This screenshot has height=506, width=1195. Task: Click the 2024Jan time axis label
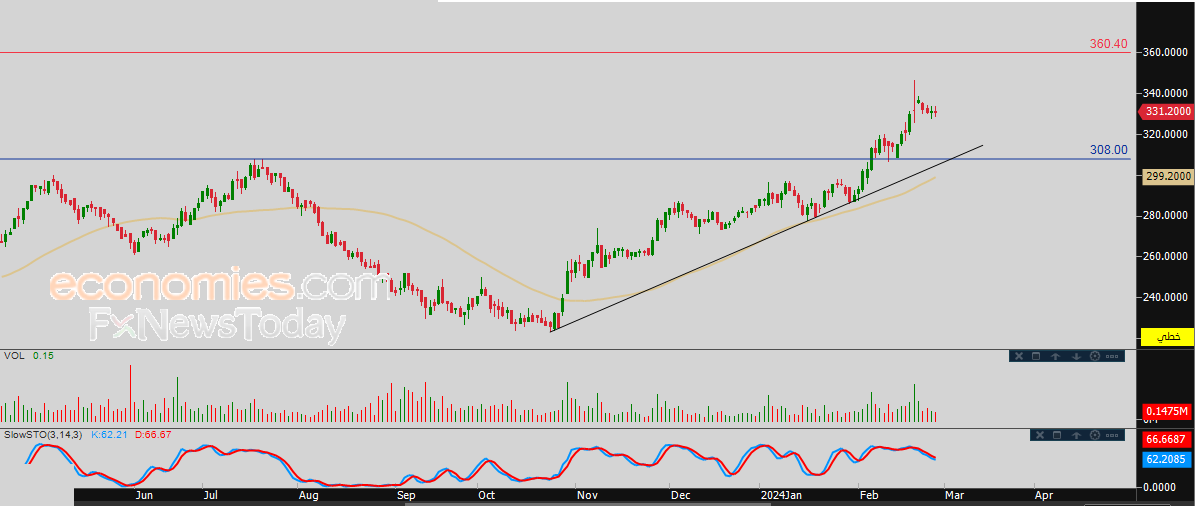coord(781,495)
